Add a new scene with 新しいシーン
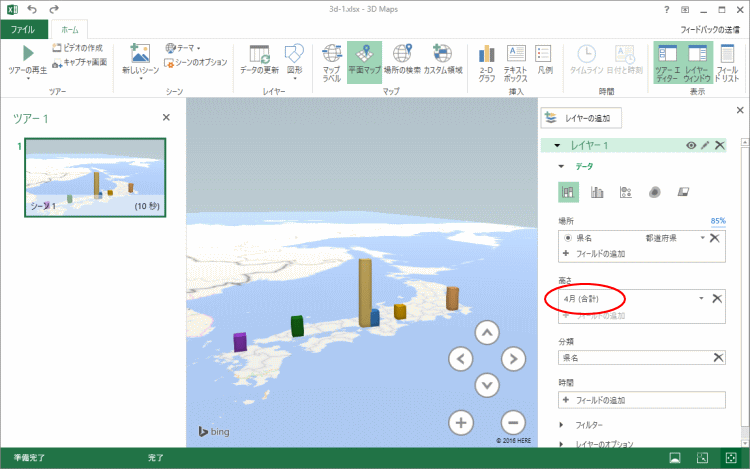Screen dimensions: 750x469 point(140,61)
